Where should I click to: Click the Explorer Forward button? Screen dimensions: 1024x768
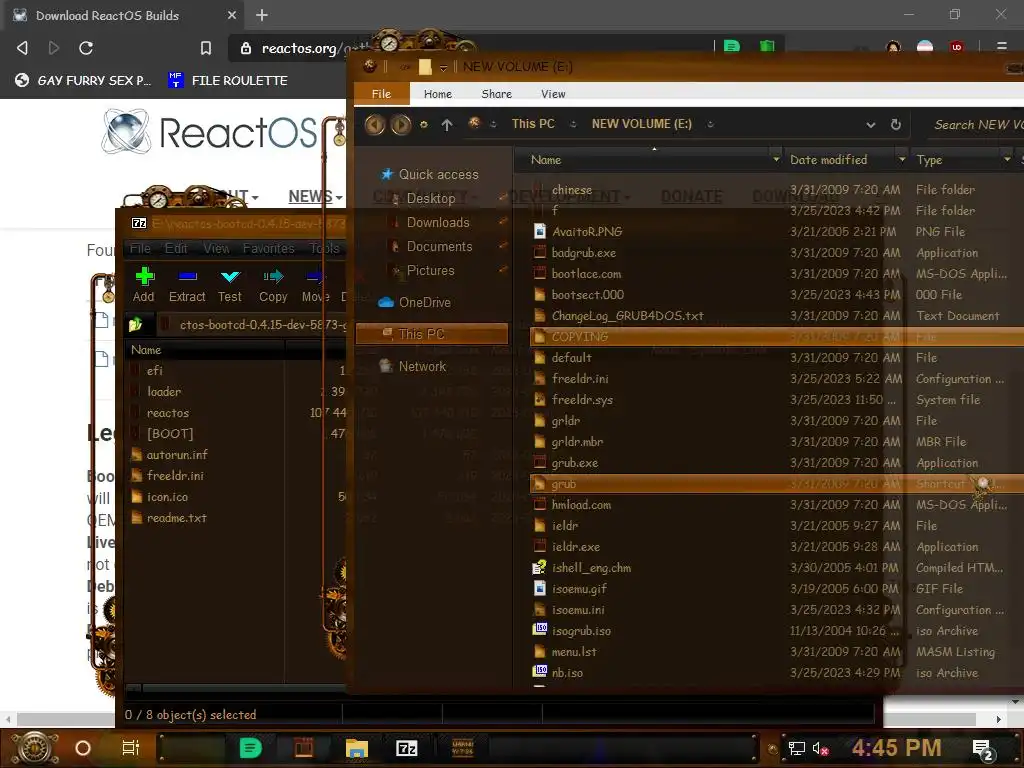(401, 124)
